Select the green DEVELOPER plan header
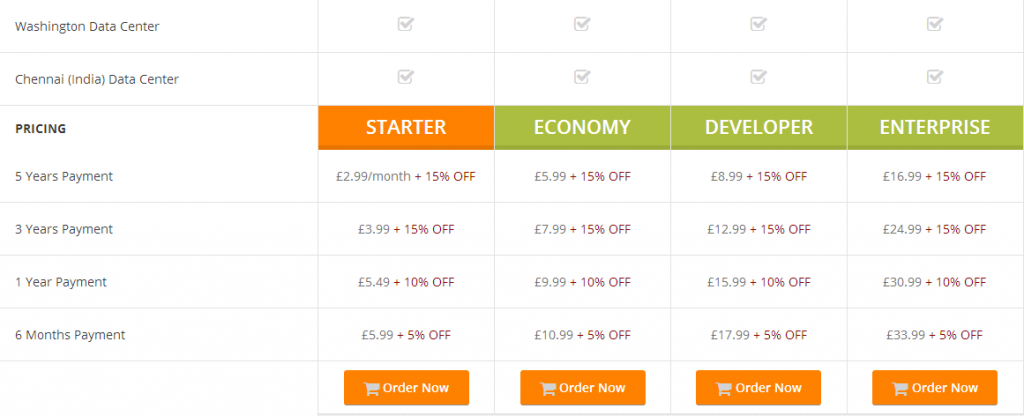Screen dimensions: 1024x416 click(x=759, y=127)
